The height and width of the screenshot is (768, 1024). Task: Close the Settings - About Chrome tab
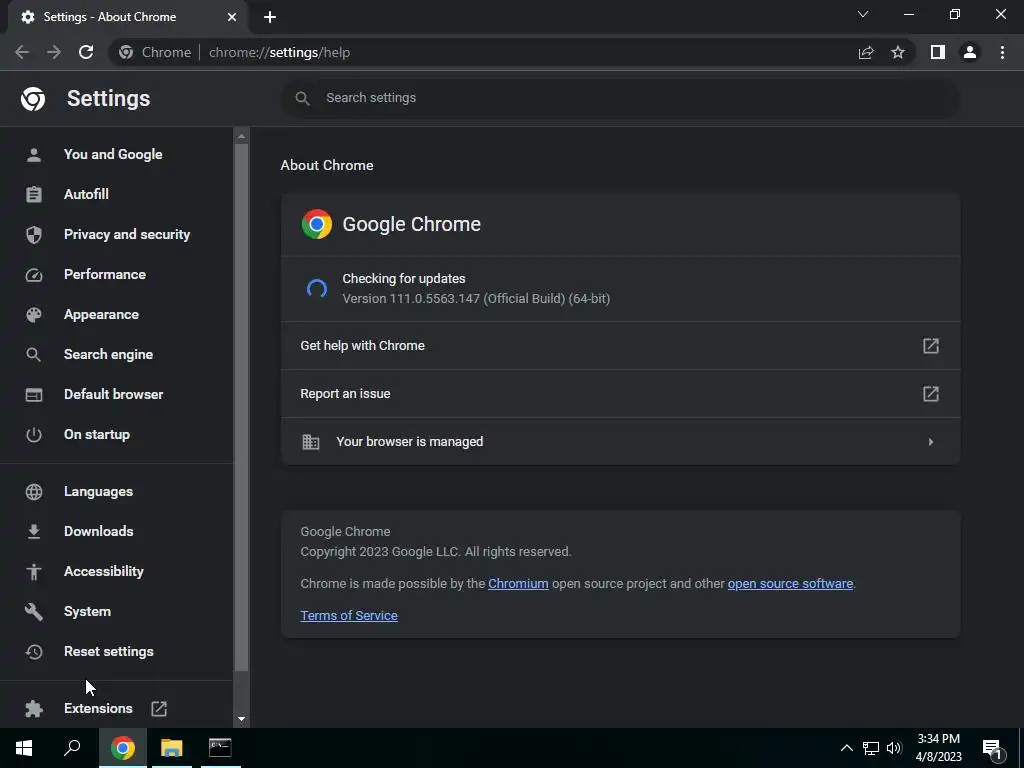232,17
